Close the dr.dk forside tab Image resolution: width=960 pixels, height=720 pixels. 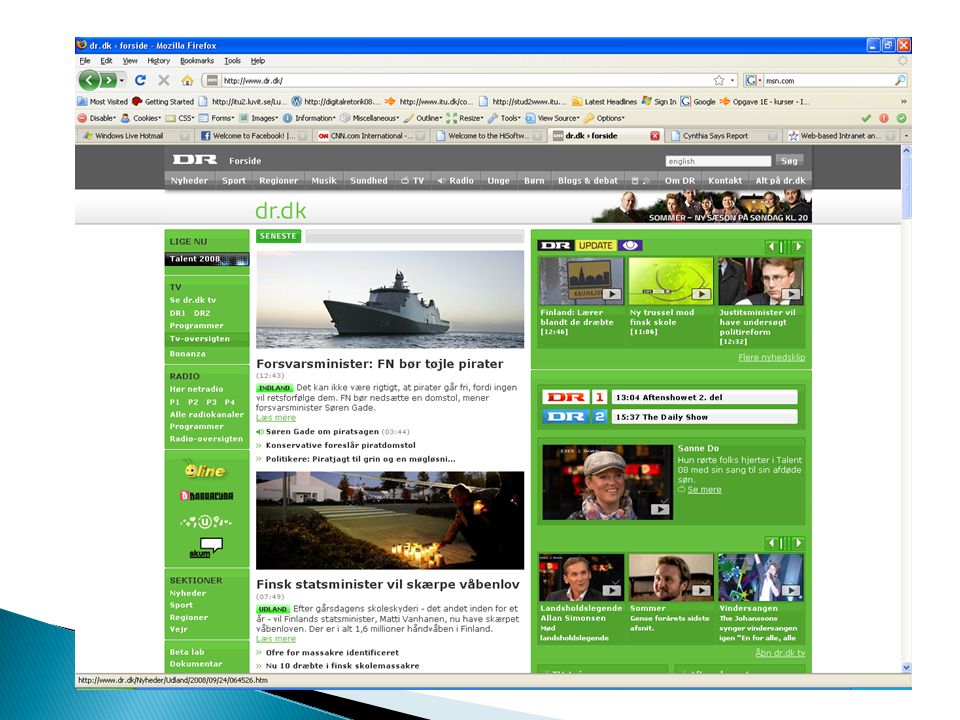654,136
